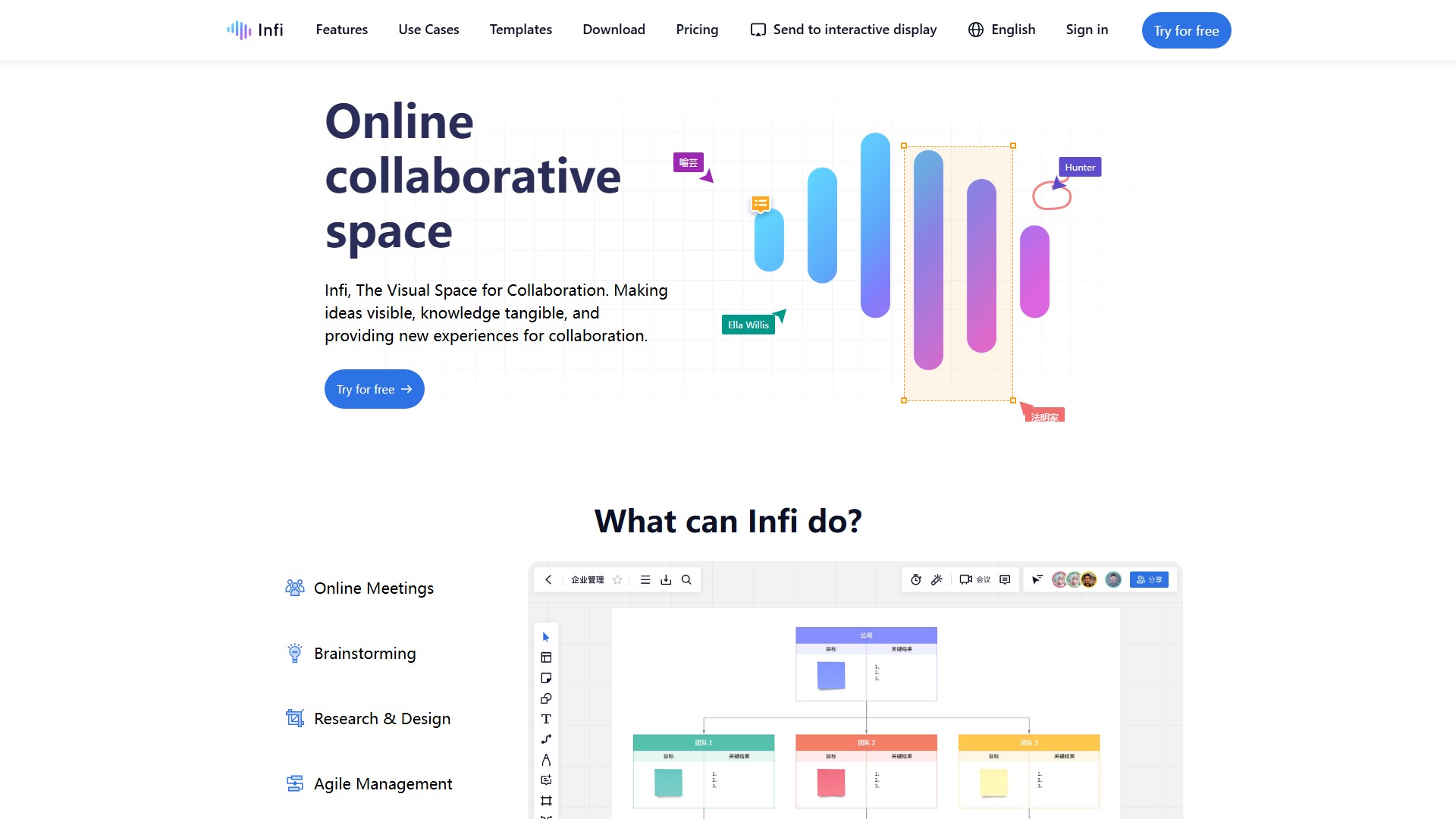Open the hamburger menu icon in the board toolbar
This screenshot has height=819, width=1456.
[x=645, y=579]
